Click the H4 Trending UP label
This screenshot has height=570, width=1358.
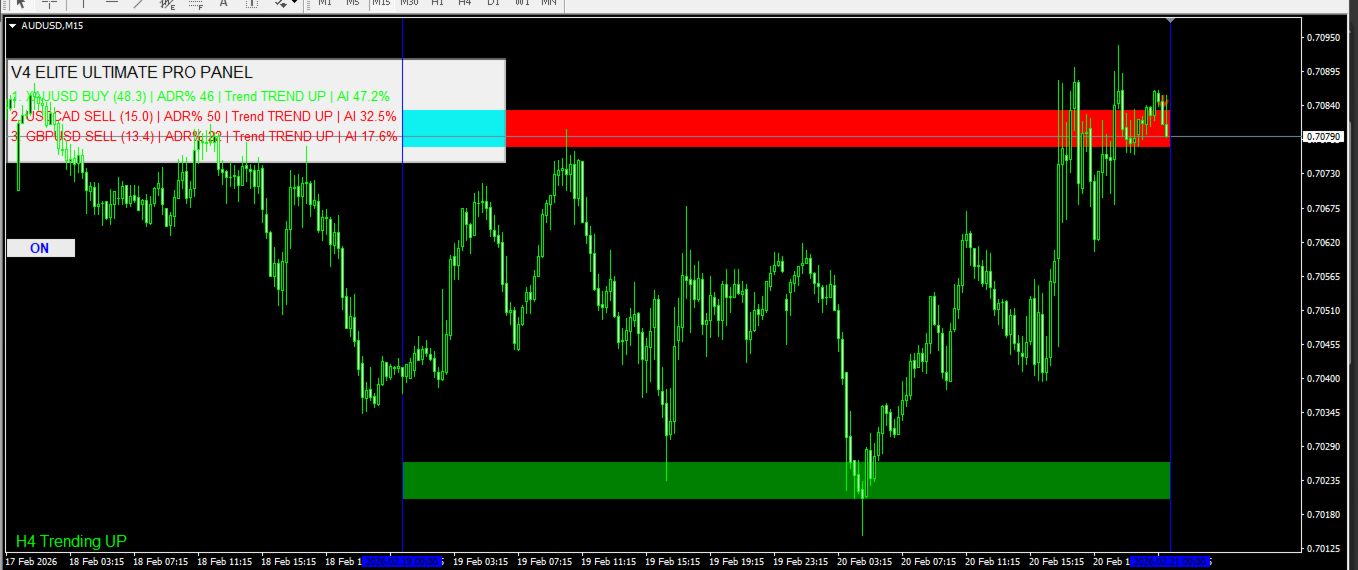71,541
